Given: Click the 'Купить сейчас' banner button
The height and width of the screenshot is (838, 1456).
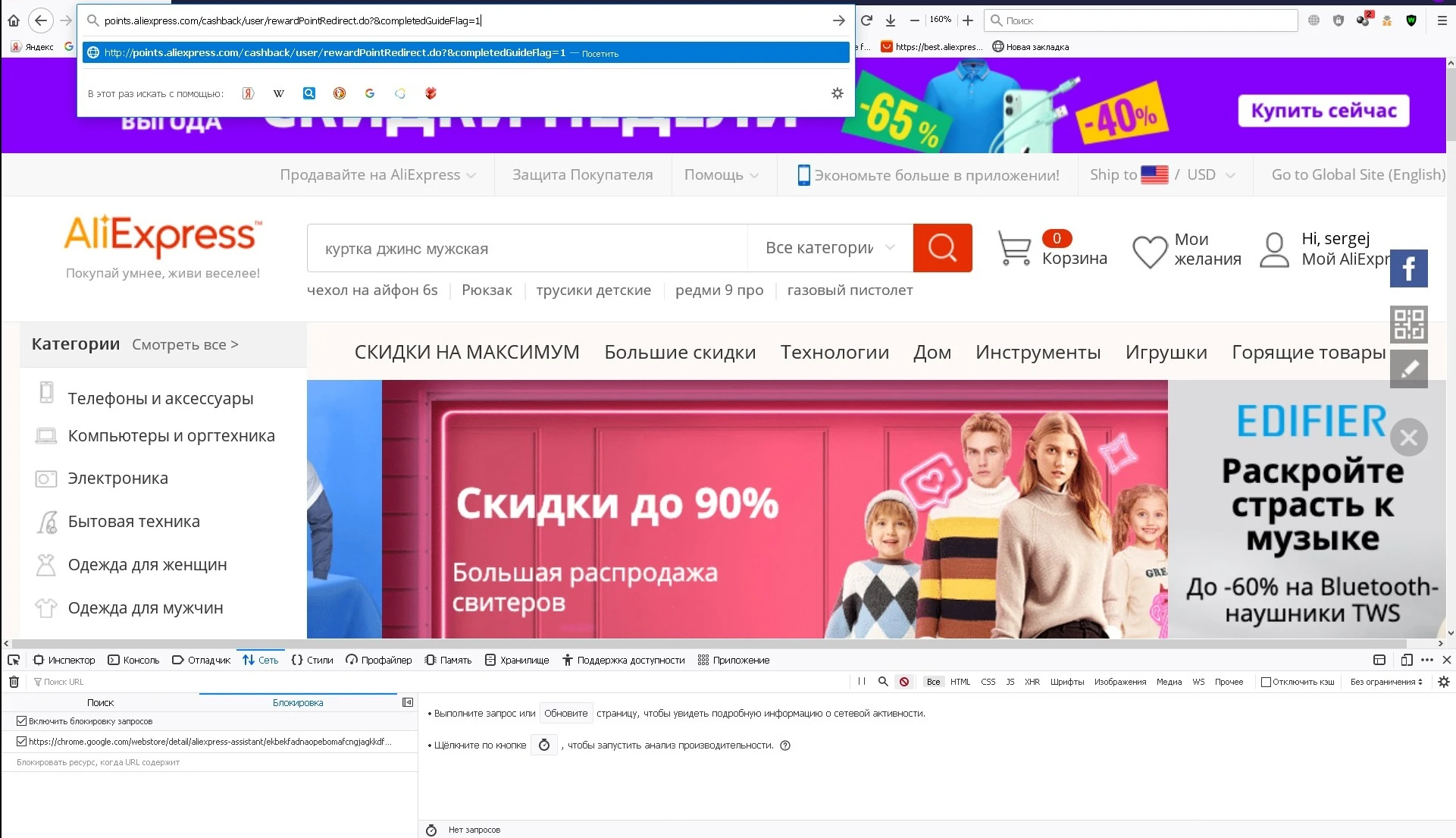Looking at the screenshot, I should [x=1323, y=111].
